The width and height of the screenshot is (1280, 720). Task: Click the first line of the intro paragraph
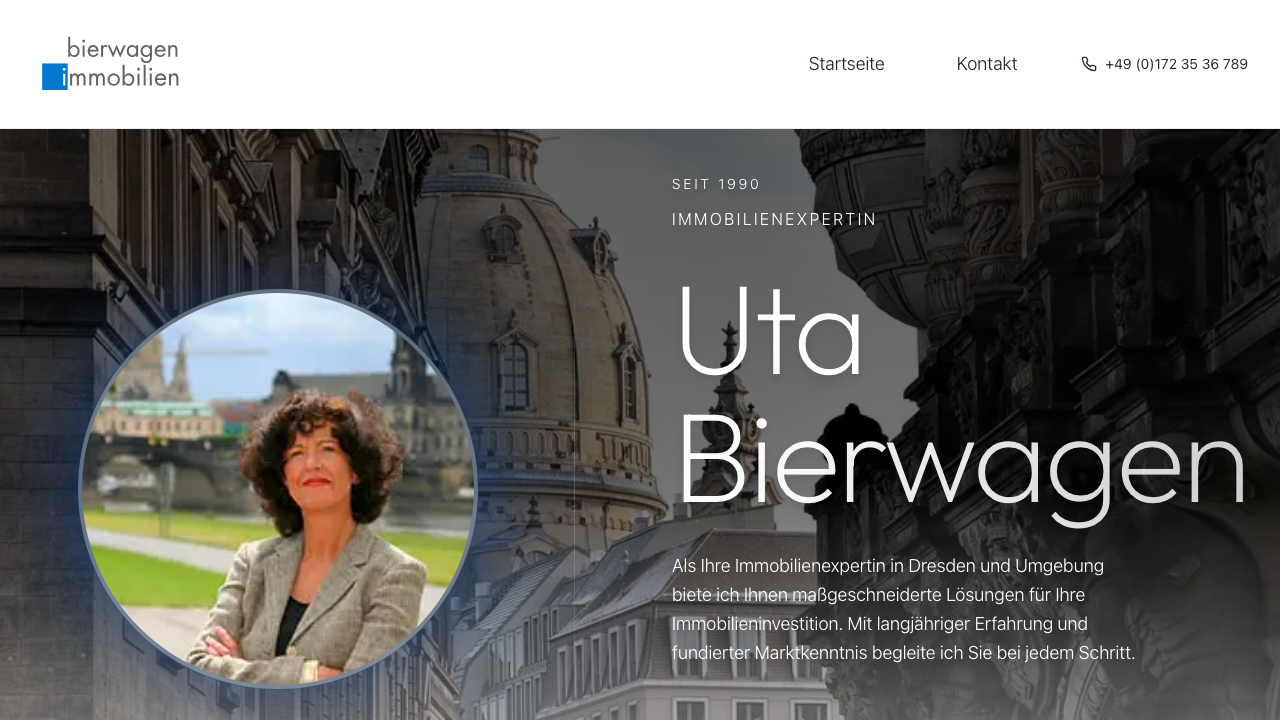tap(887, 566)
